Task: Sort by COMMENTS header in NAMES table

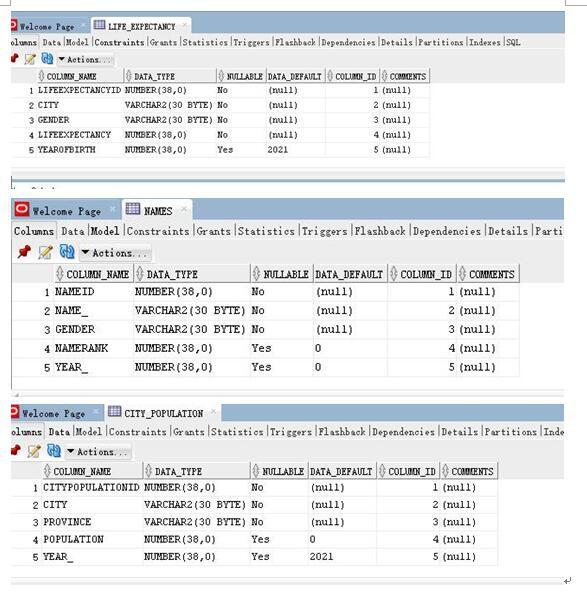Action: click(488, 274)
